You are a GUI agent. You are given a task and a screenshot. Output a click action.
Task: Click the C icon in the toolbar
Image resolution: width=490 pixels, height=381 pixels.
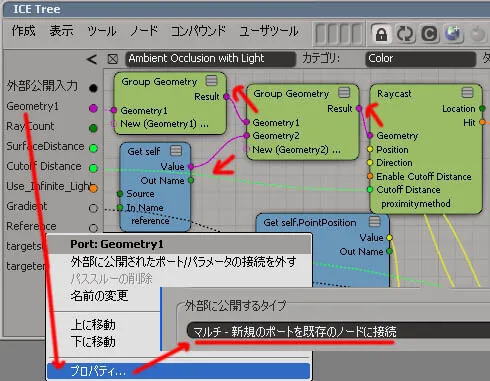(429, 34)
